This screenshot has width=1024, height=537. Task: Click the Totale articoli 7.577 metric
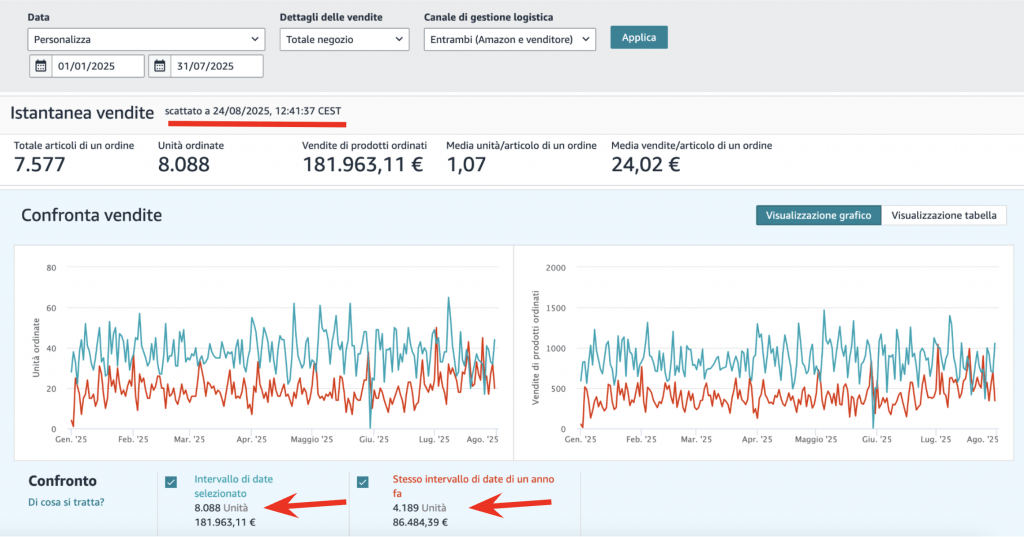click(x=40, y=164)
